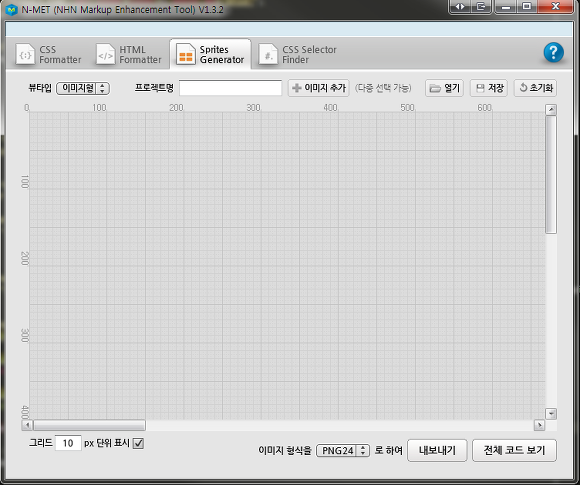This screenshot has width=580, height=485.
Task: Click the title bar icon beside the arrows
Action: point(481,6)
